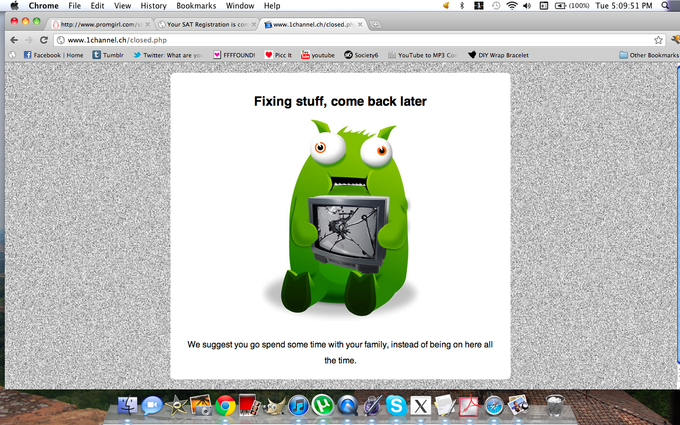680x425 pixels.
Task: Open Photo Booth from the Dock
Action: click(x=249, y=405)
